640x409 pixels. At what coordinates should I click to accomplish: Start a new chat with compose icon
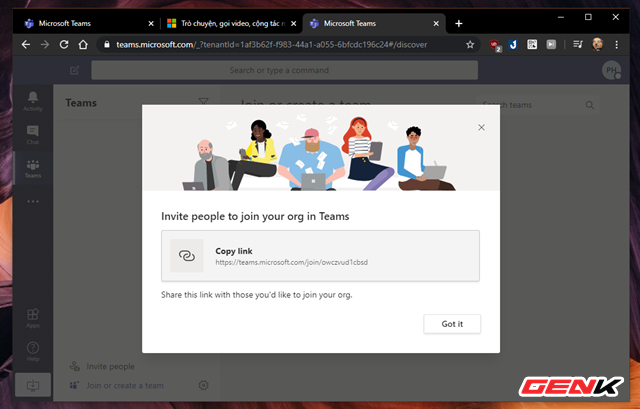pos(74,70)
